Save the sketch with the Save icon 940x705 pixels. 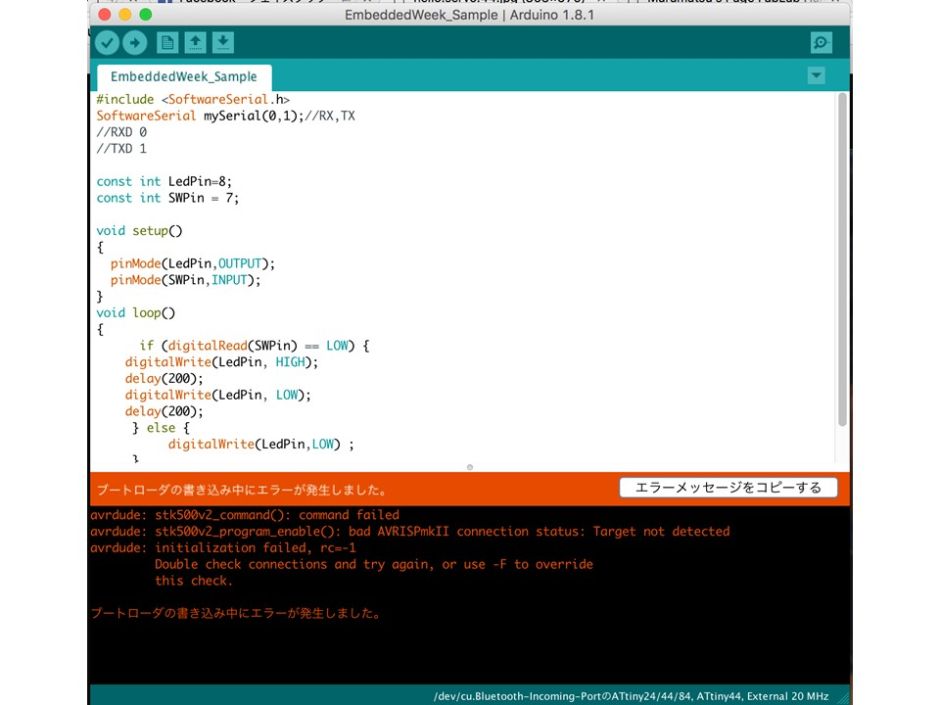coord(223,43)
